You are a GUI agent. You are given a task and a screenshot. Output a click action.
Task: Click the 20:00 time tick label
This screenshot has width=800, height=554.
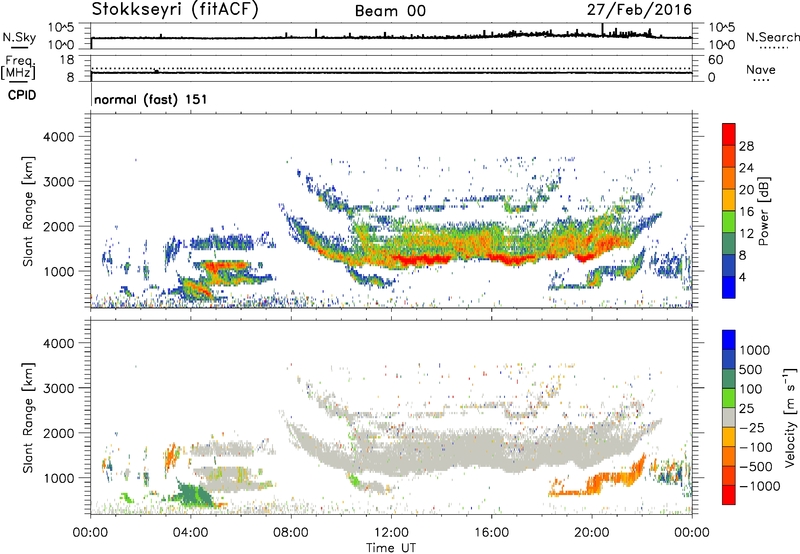click(x=592, y=533)
